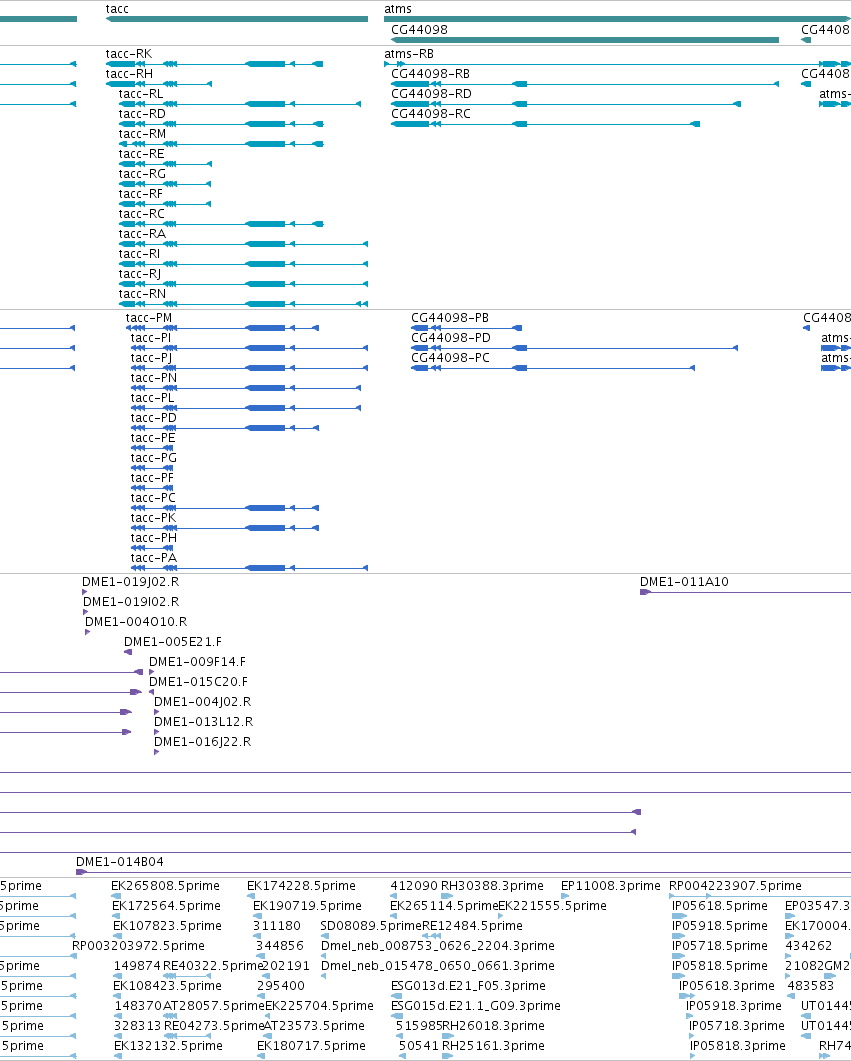This screenshot has width=851, height=1061.
Task: Select transcript CG44098-RD
Action: [431, 94]
